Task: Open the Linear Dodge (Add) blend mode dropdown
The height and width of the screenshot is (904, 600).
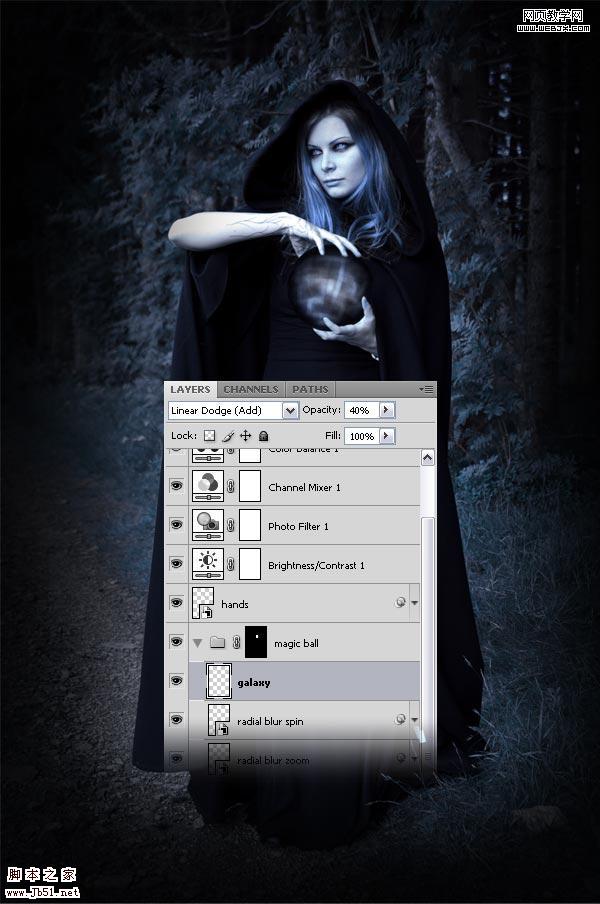Action: pyautogui.click(x=290, y=410)
